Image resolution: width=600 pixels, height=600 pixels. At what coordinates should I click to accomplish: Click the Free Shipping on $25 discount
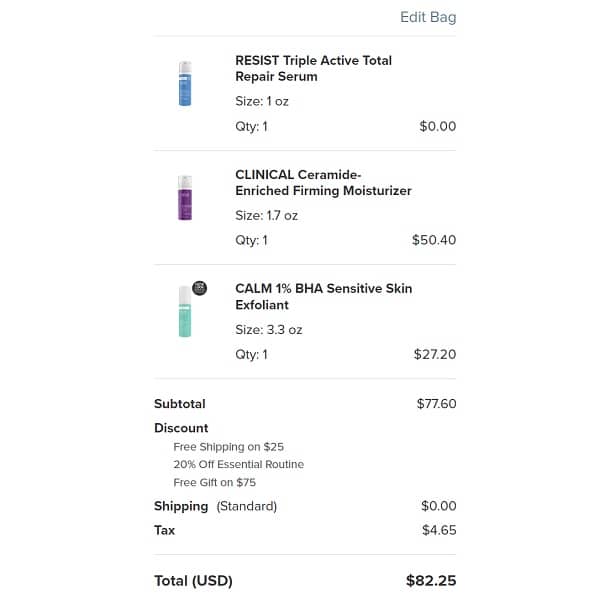pos(228,447)
